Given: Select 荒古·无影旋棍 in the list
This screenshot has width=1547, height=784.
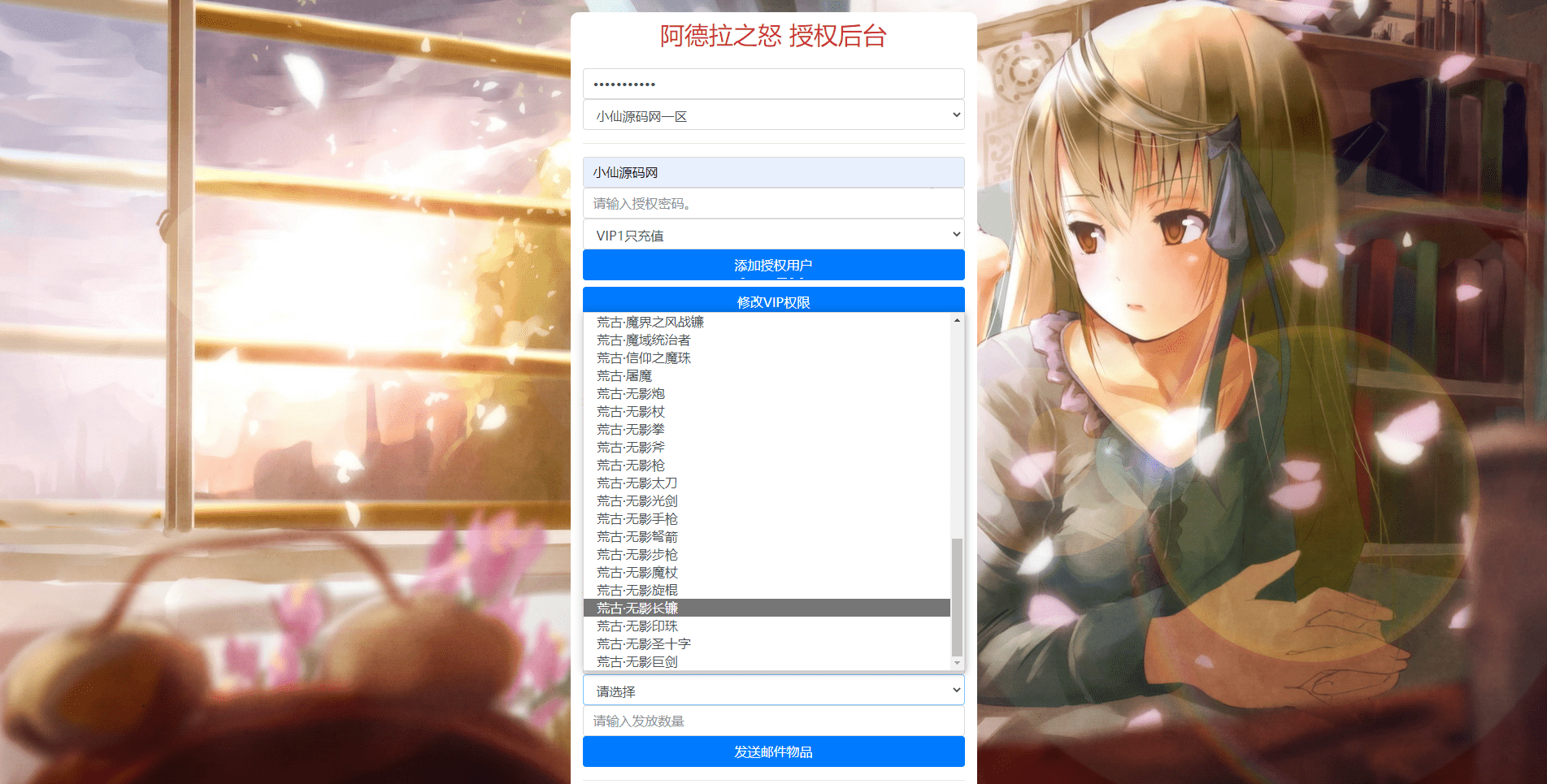Looking at the screenshot, I should 767,591.
